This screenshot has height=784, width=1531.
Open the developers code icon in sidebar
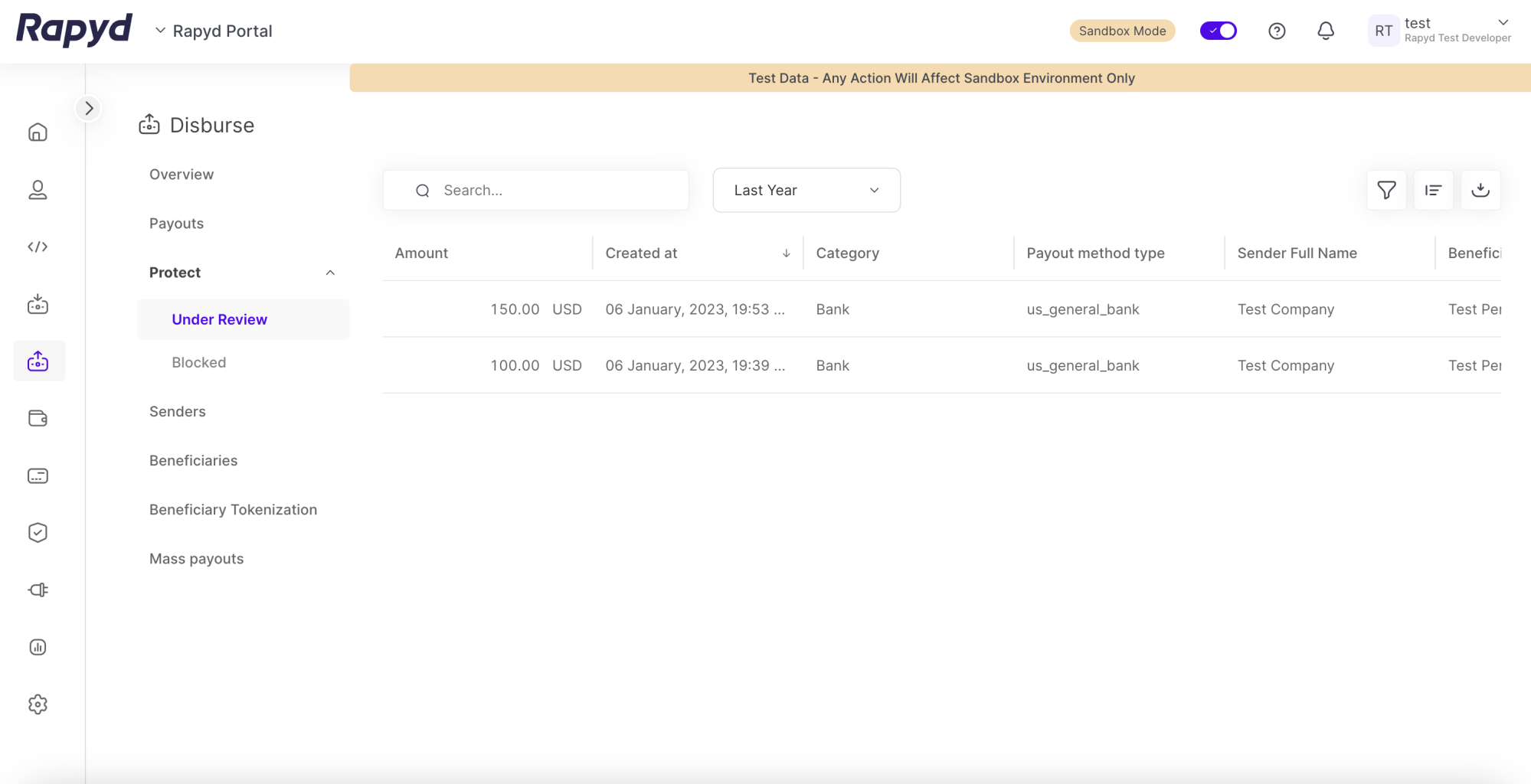pos(38,247)
